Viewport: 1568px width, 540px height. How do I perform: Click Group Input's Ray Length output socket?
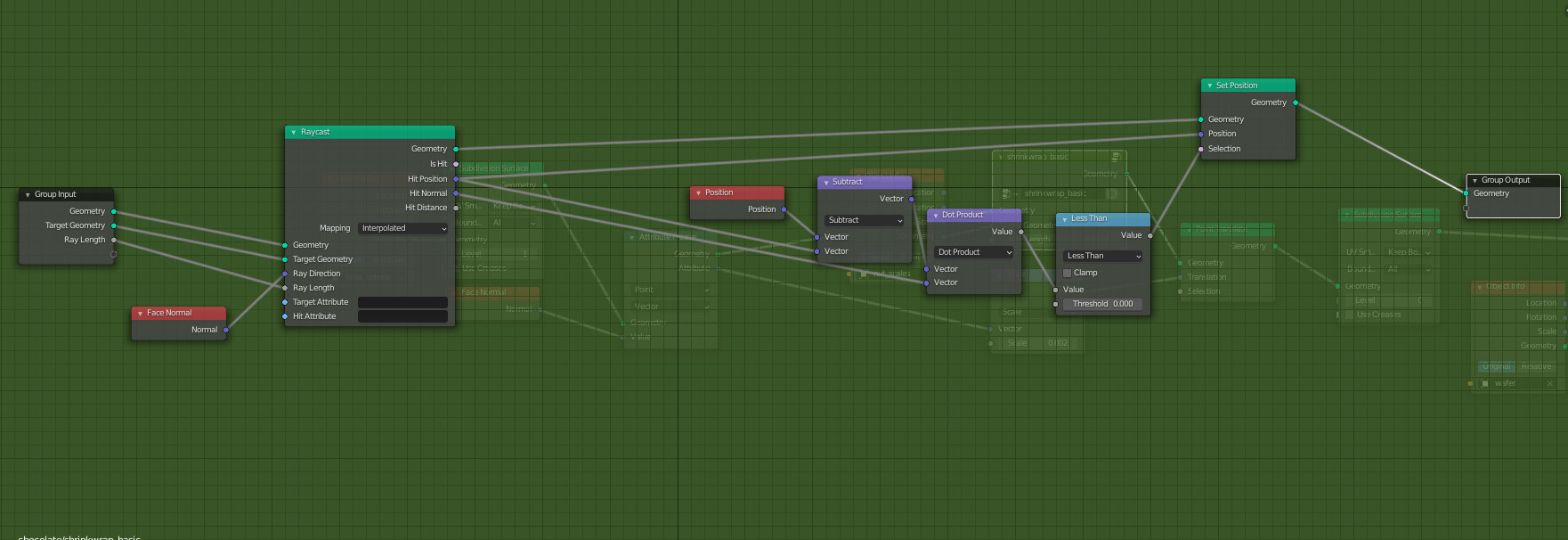click(114, 240)
